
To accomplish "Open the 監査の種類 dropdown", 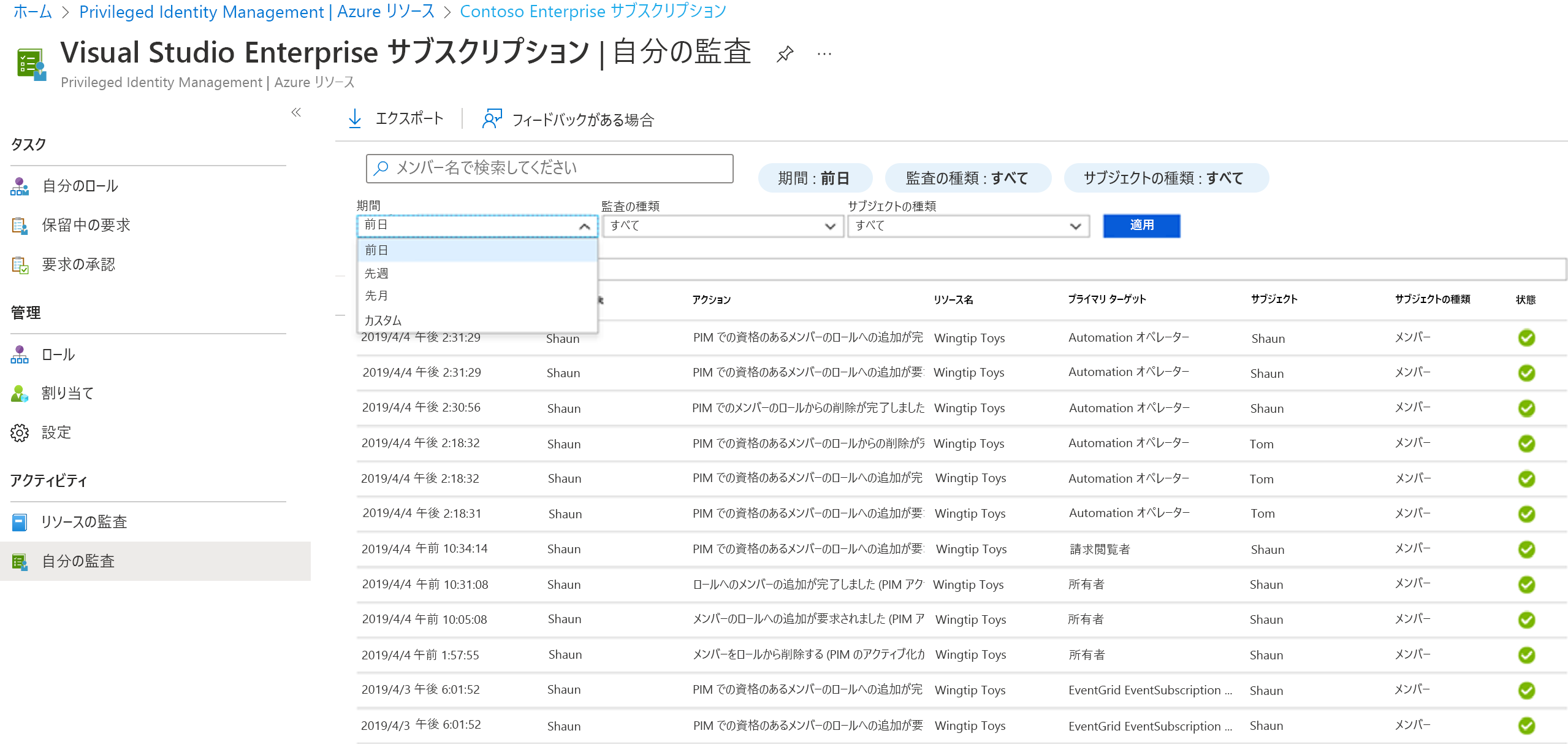I will point(723,226).
